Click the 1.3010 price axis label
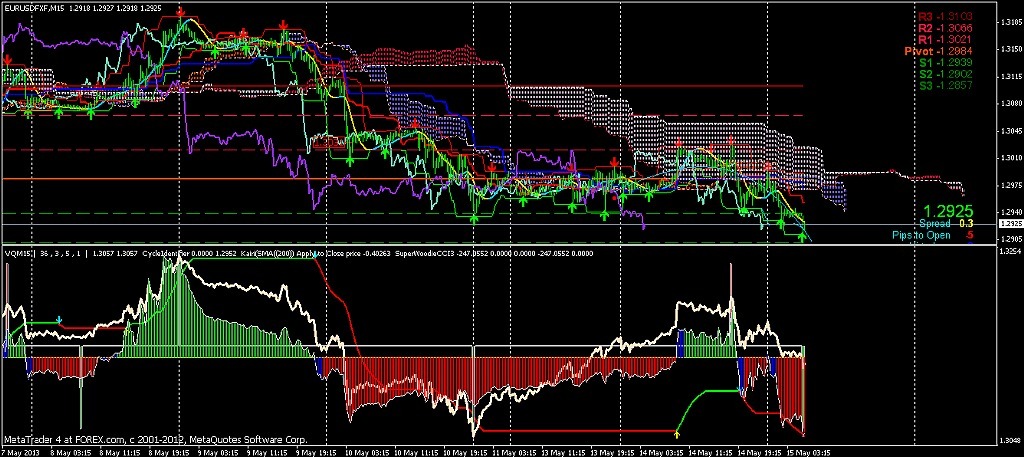 pyautogui.click(x=1010, y=158)
